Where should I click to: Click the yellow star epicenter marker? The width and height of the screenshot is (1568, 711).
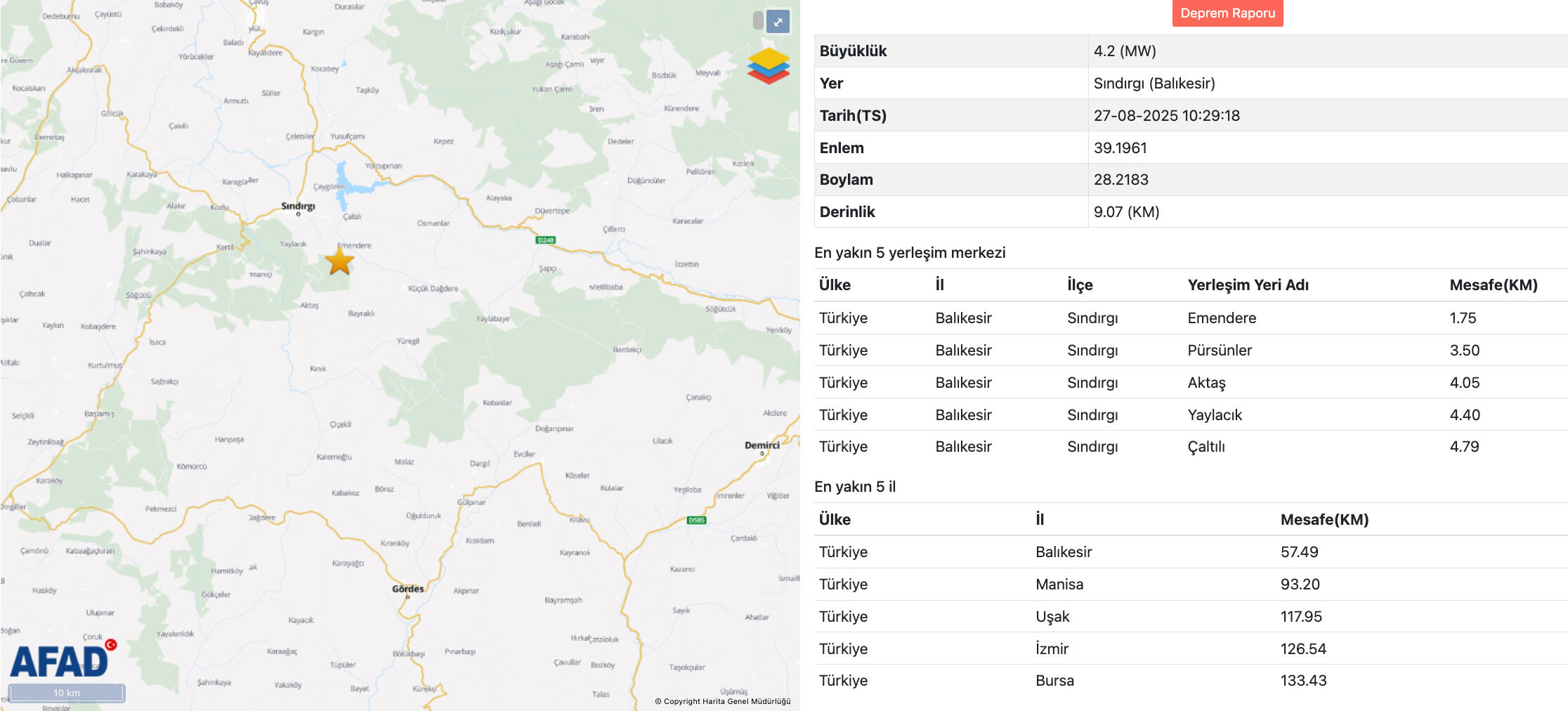[x=340, y=262]
